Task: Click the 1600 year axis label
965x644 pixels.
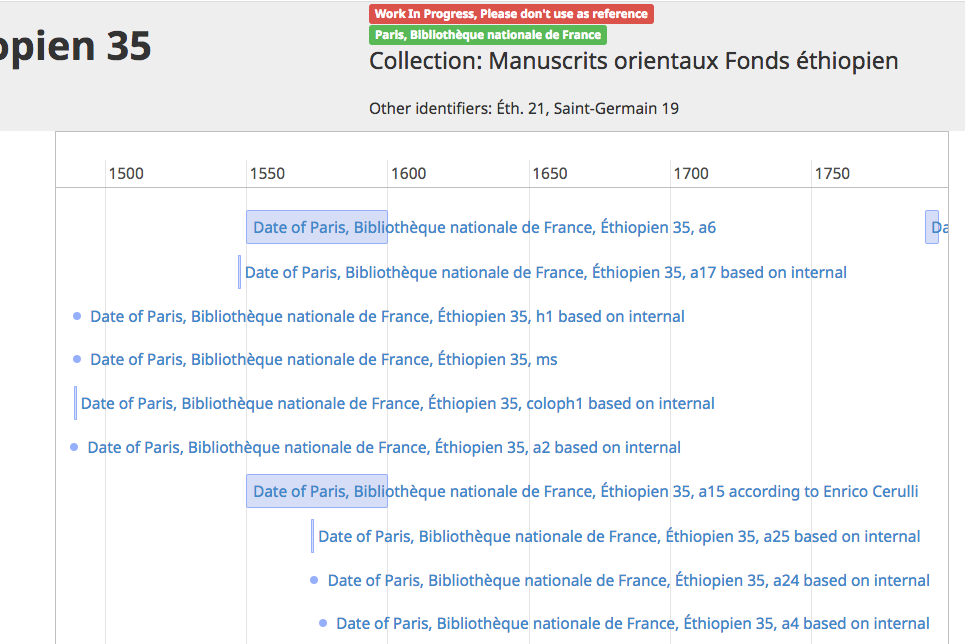Action: (409, 174)
